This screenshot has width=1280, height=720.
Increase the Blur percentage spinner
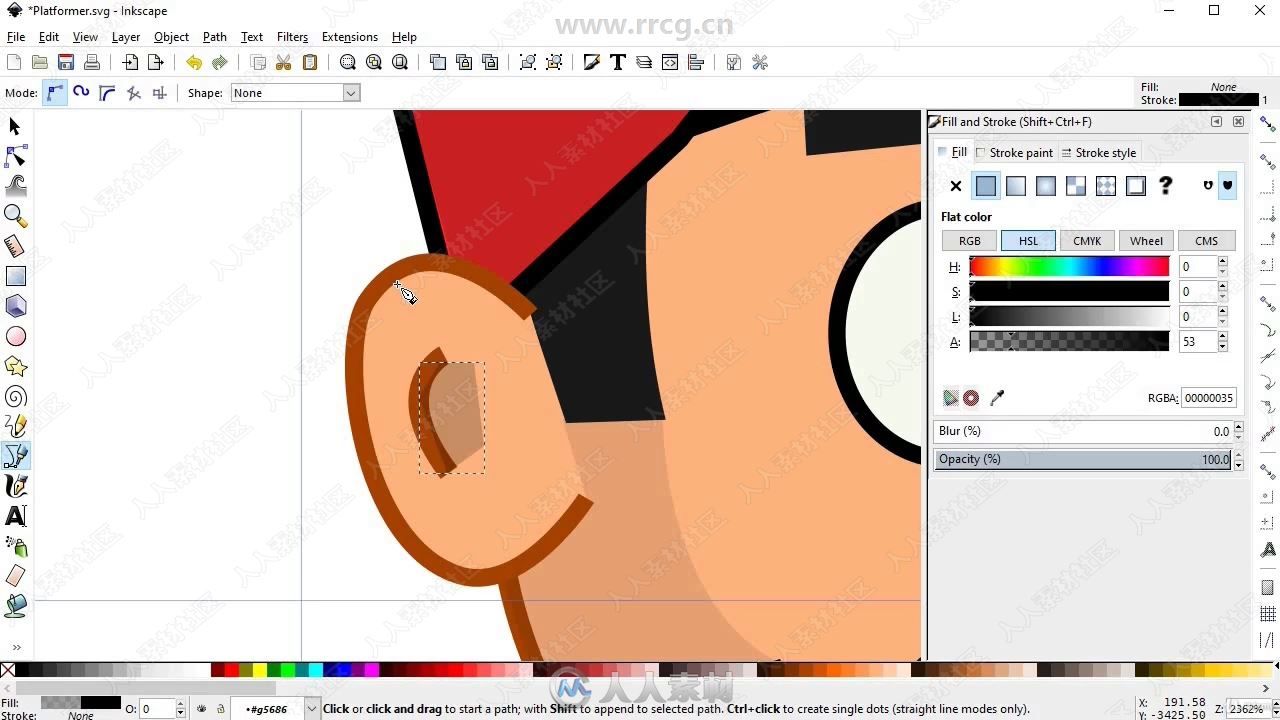pyautogui.click(x=1239, y=427)
